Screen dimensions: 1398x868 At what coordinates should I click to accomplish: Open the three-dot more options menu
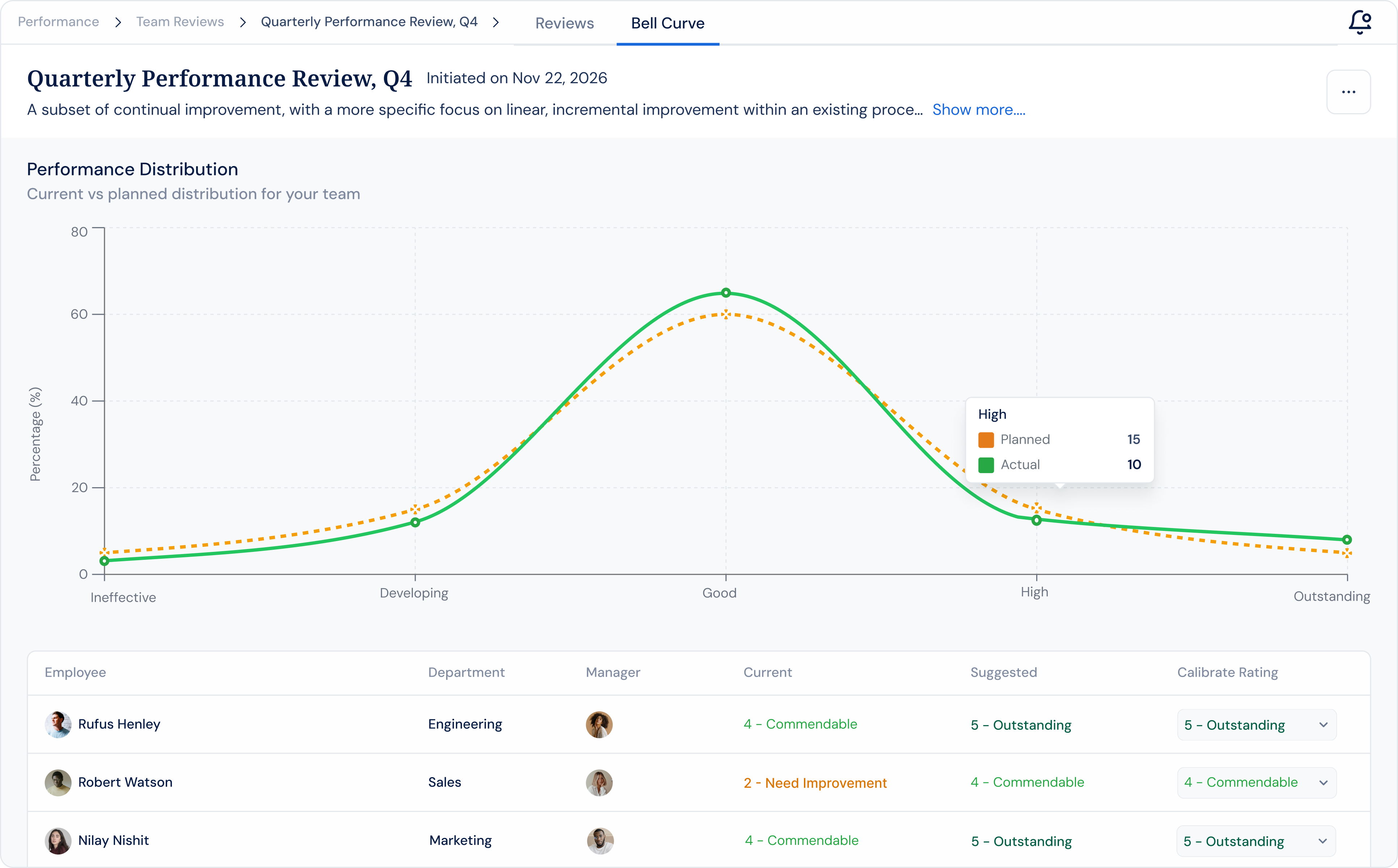(x=1348, y=92)
